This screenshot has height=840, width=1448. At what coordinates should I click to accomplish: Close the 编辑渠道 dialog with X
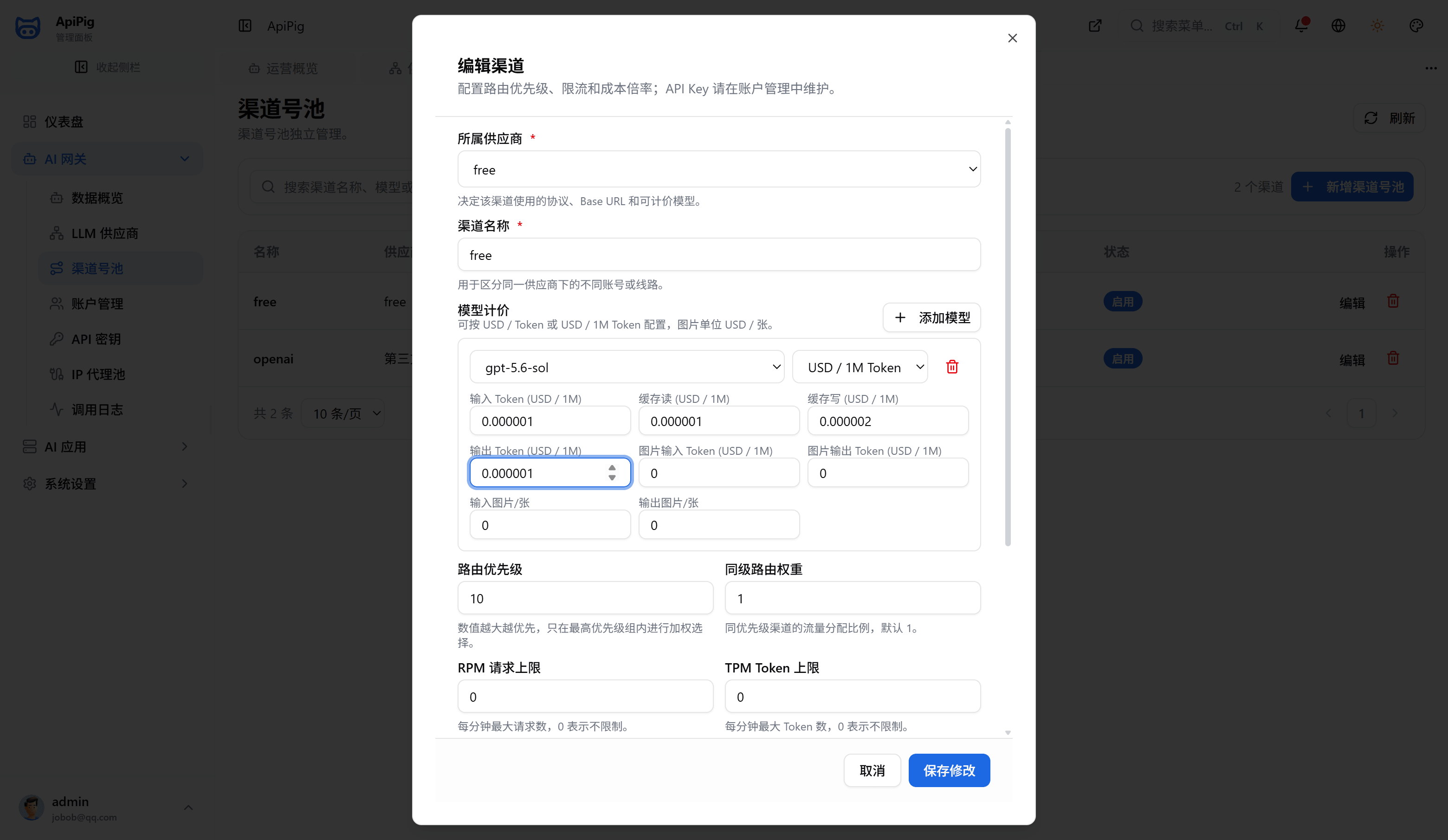tap(1012, 38)
